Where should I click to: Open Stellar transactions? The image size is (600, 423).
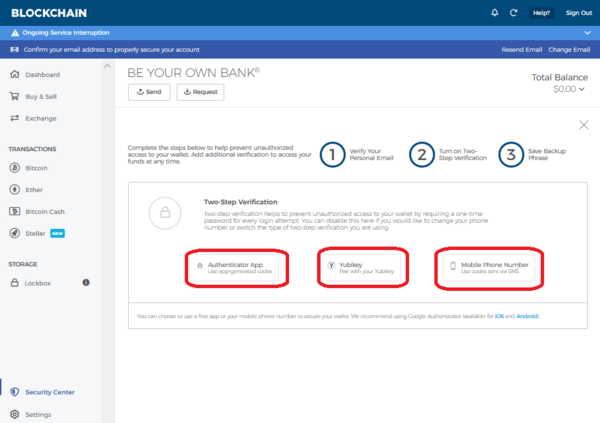tap(35, 234)
